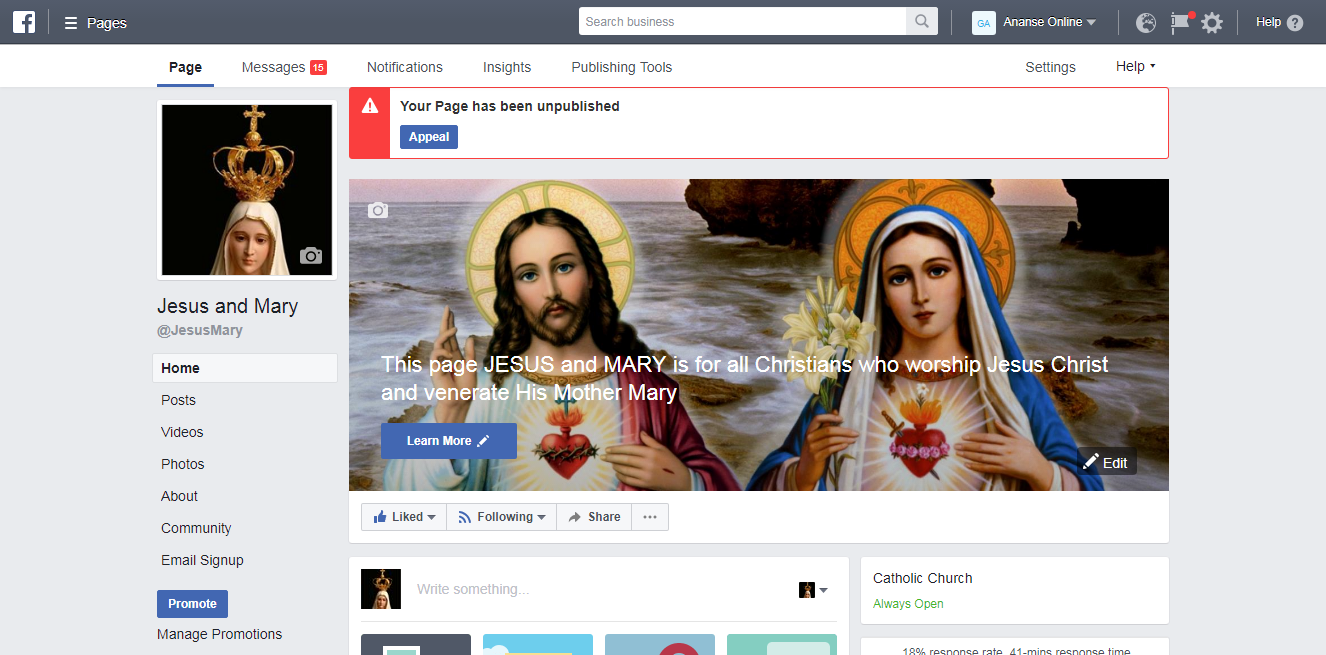Click the three-dots more options button
The image size is (1326, 655).
pyautogui.click(x=650, y=517)
